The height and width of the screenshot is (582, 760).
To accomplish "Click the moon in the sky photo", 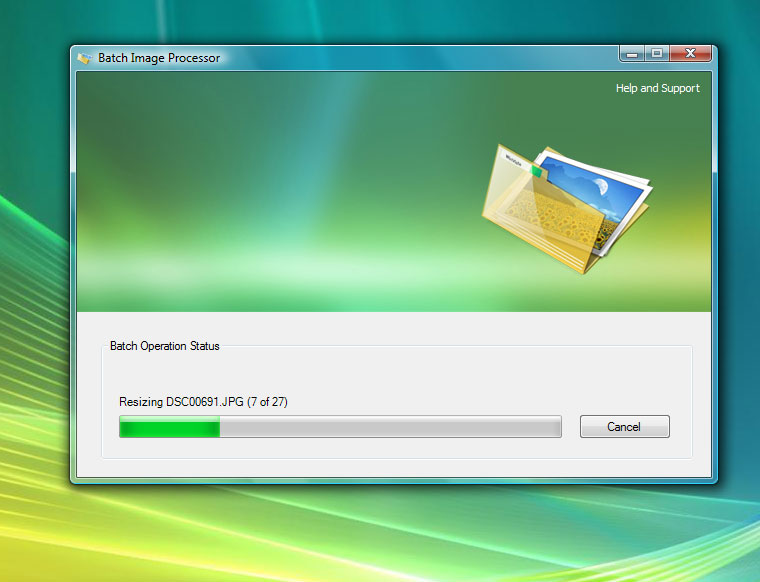I will click(600, 187).
